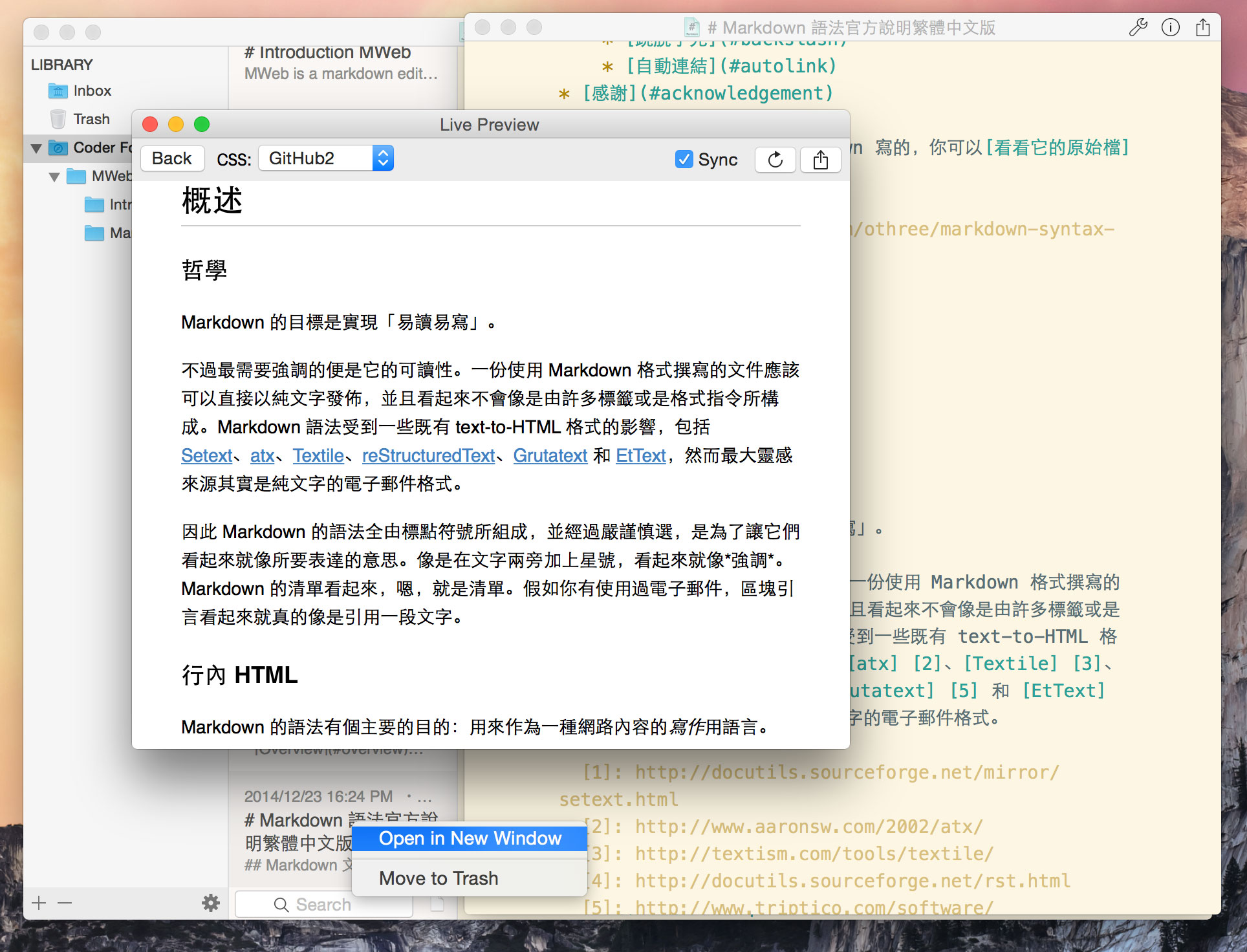Screen dimensions: 1247x952
Task: Remove library item with minus icon
Action: (65, 903)
